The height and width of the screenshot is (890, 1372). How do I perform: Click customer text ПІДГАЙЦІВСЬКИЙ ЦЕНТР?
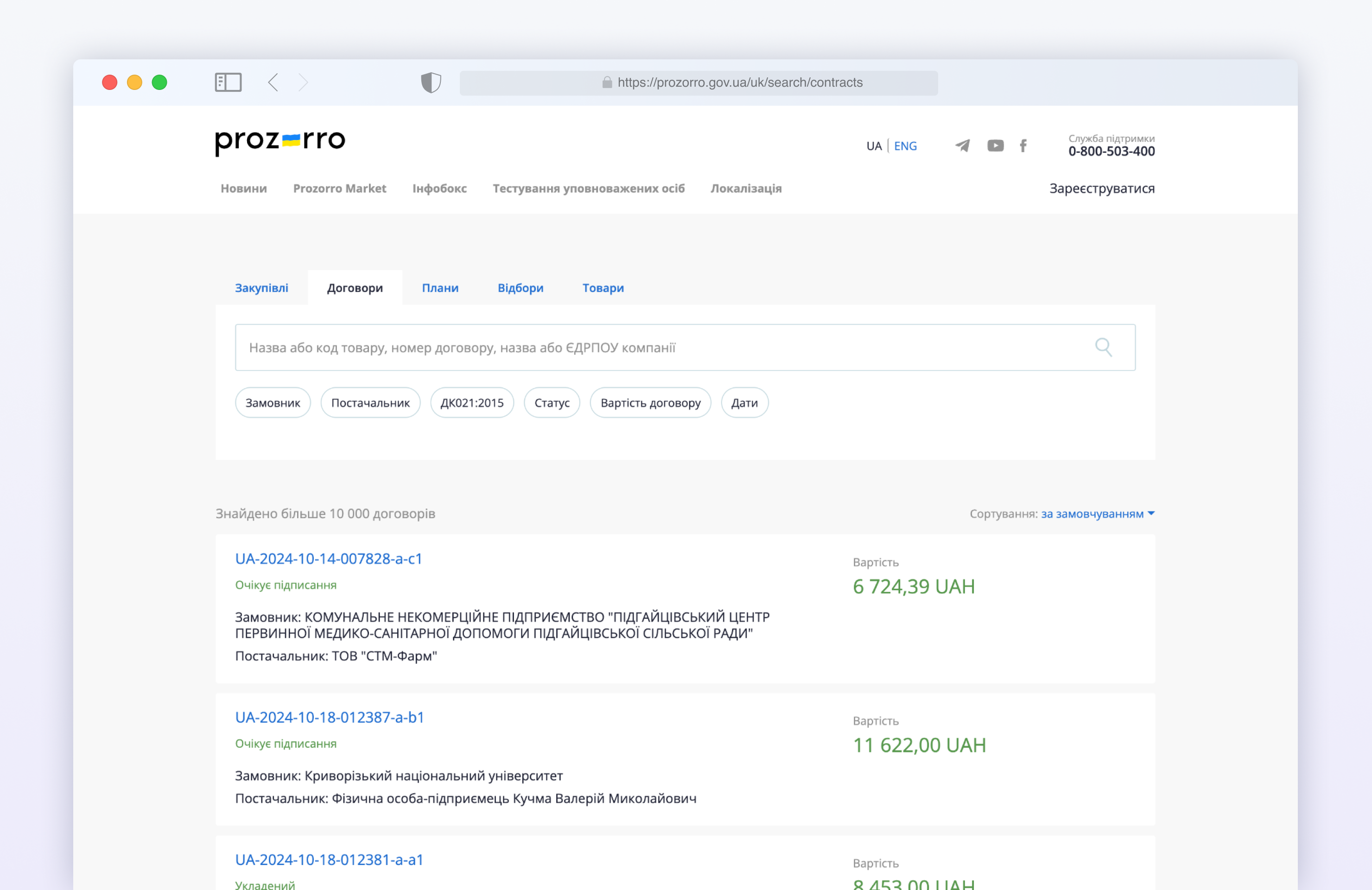(691, 617)
